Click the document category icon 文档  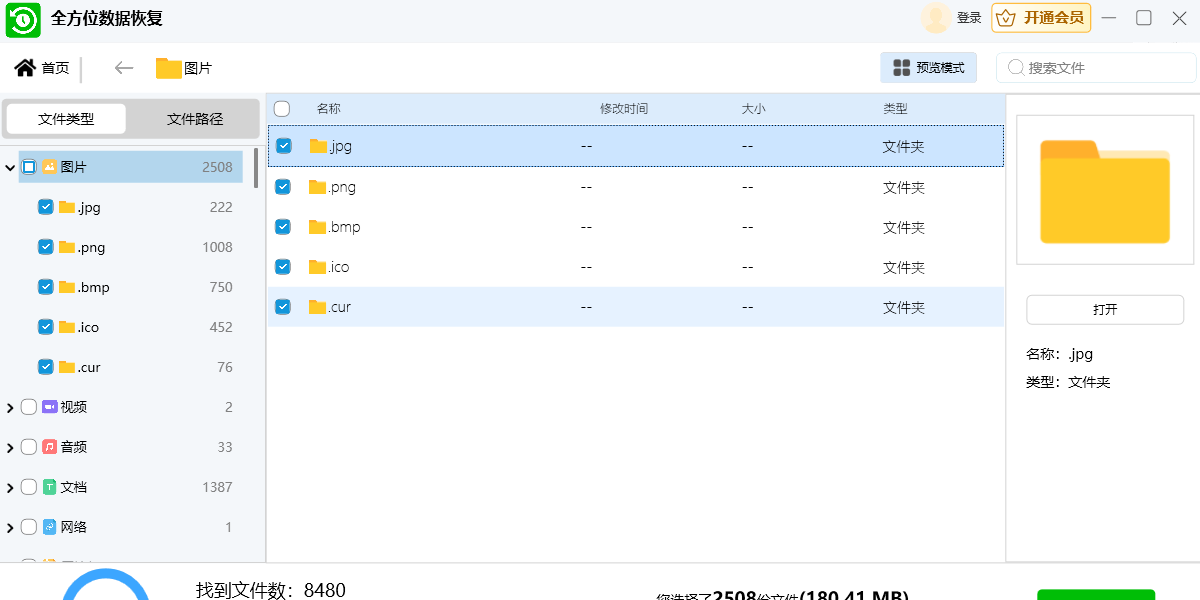49,487
